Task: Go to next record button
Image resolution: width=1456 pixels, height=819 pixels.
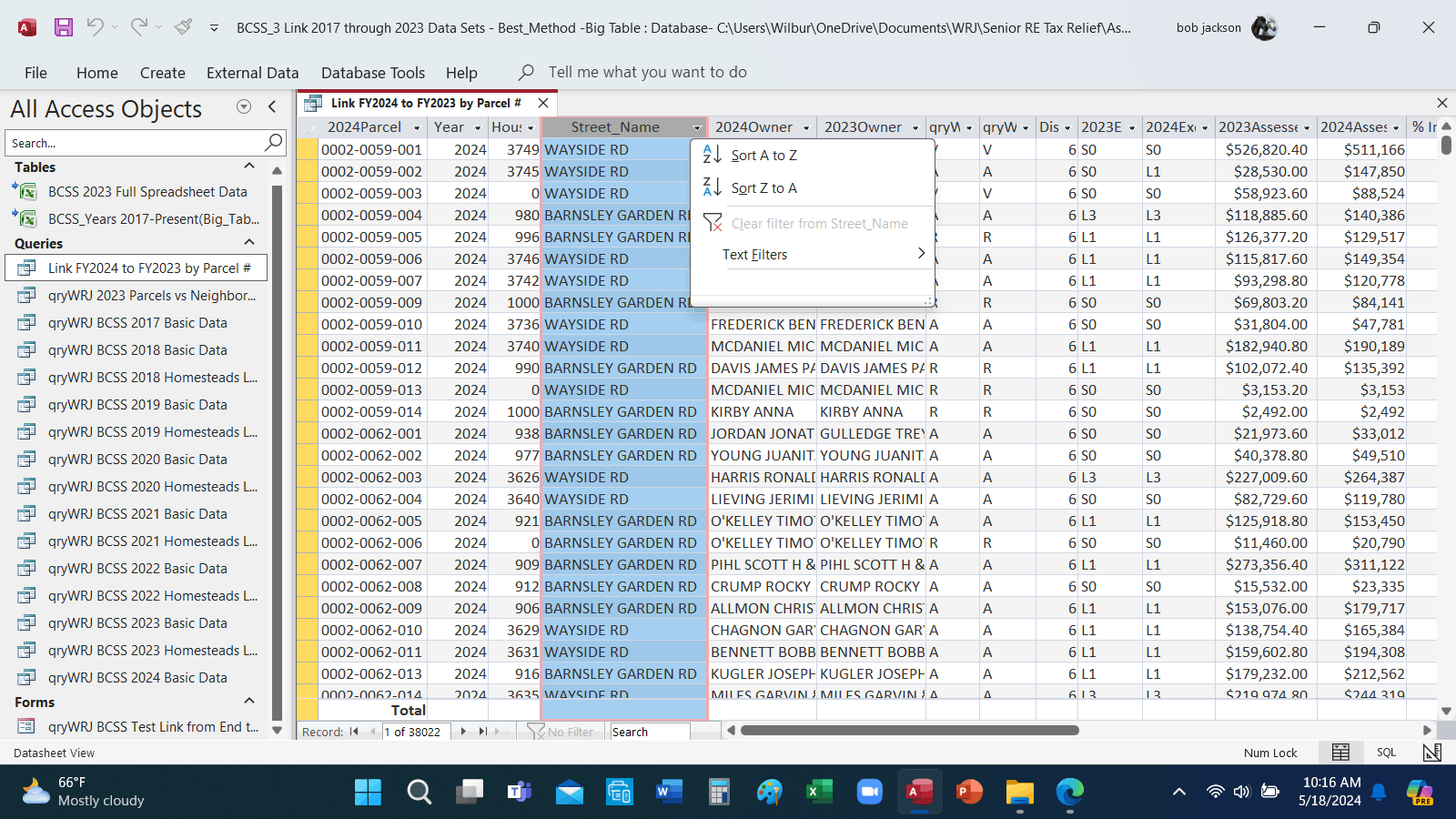Action: click(x=463, y=732)
